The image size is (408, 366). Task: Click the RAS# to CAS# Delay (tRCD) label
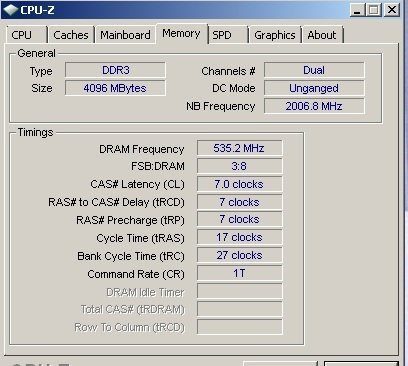coord(116,202)
